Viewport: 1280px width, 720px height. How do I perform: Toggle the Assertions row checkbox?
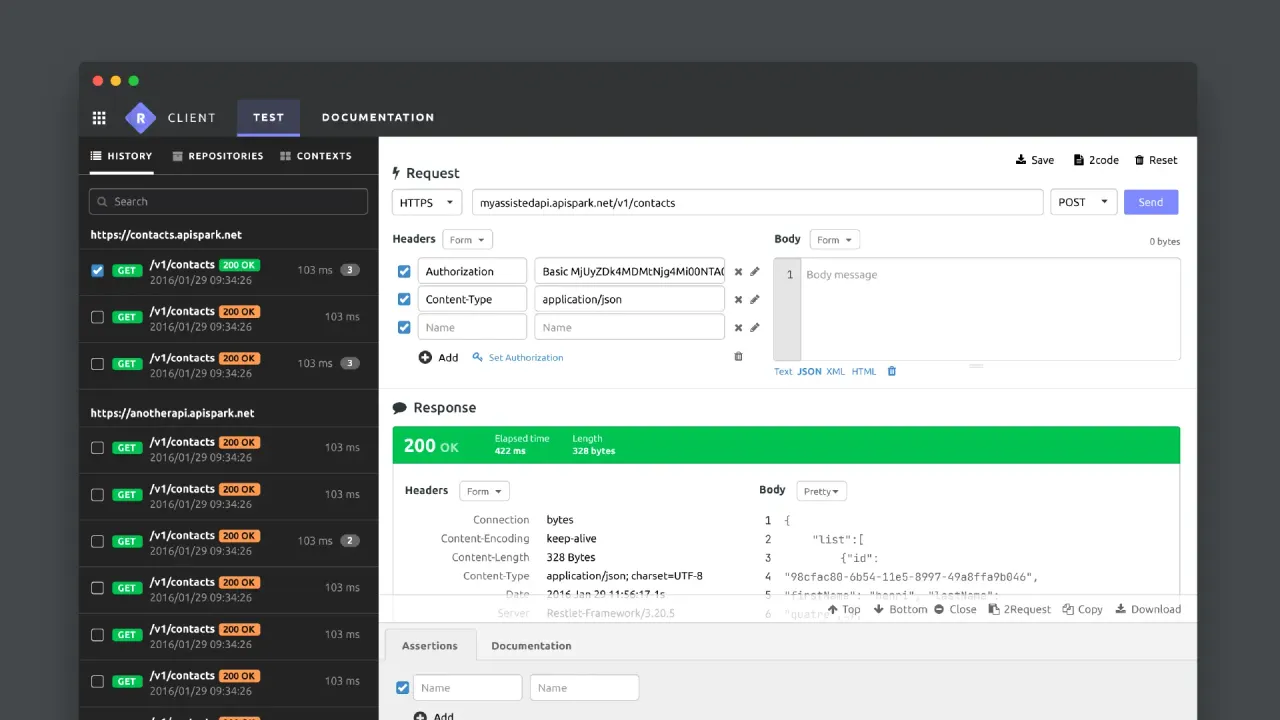(x=403, y=688)
